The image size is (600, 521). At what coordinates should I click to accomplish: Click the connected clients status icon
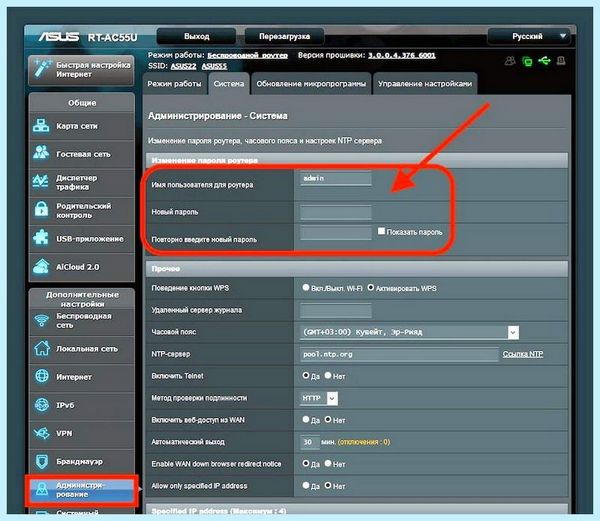pos(510,60)
